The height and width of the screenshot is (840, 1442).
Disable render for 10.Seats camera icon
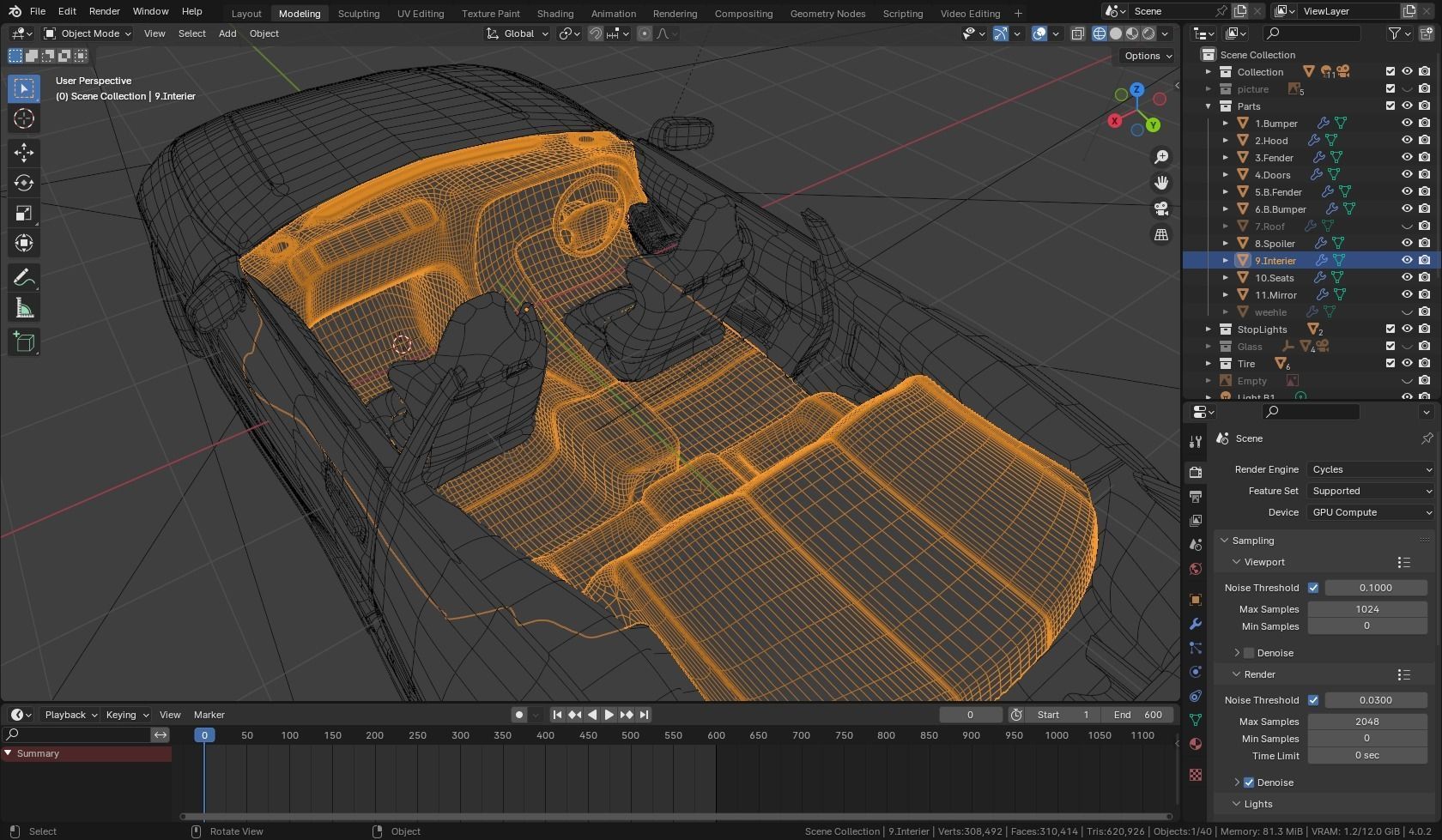click(x=1425, y=277)
